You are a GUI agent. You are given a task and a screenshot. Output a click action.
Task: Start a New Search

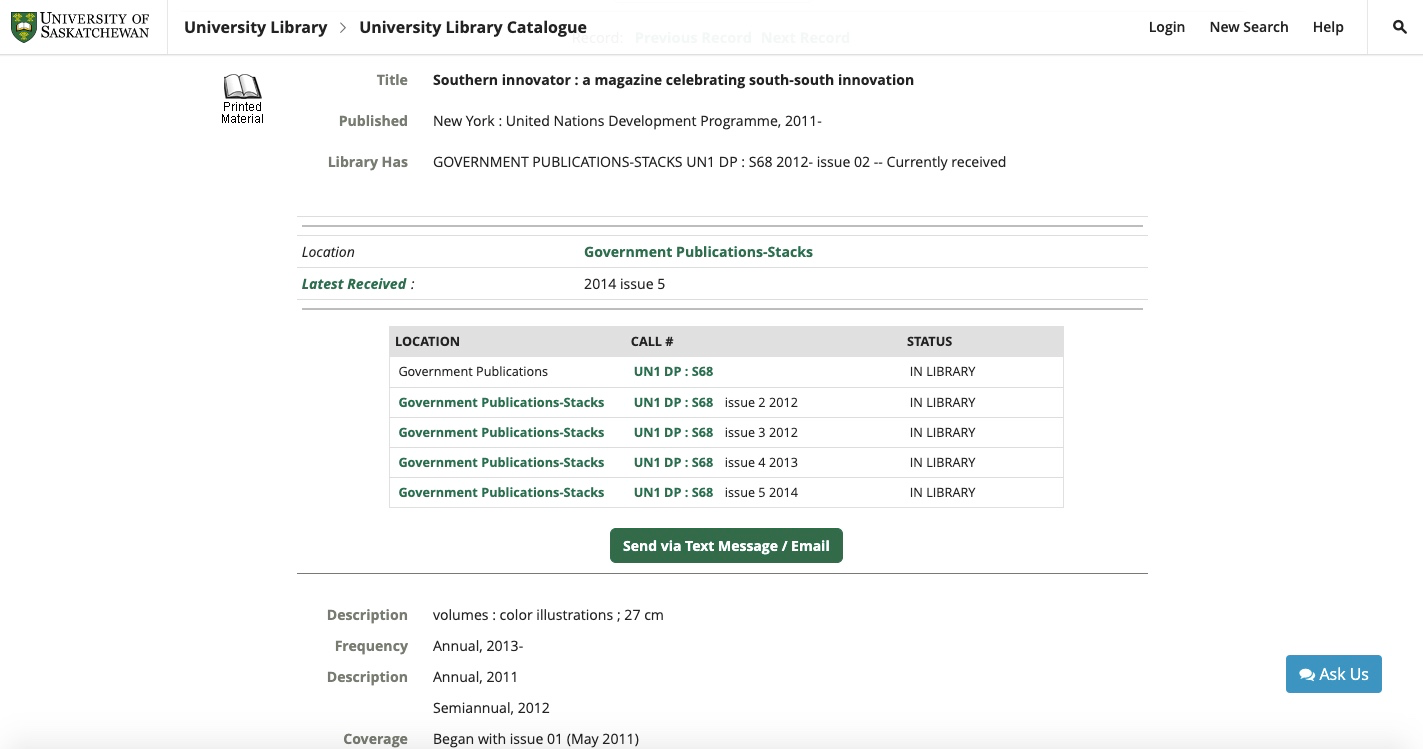pos(1248,27)
